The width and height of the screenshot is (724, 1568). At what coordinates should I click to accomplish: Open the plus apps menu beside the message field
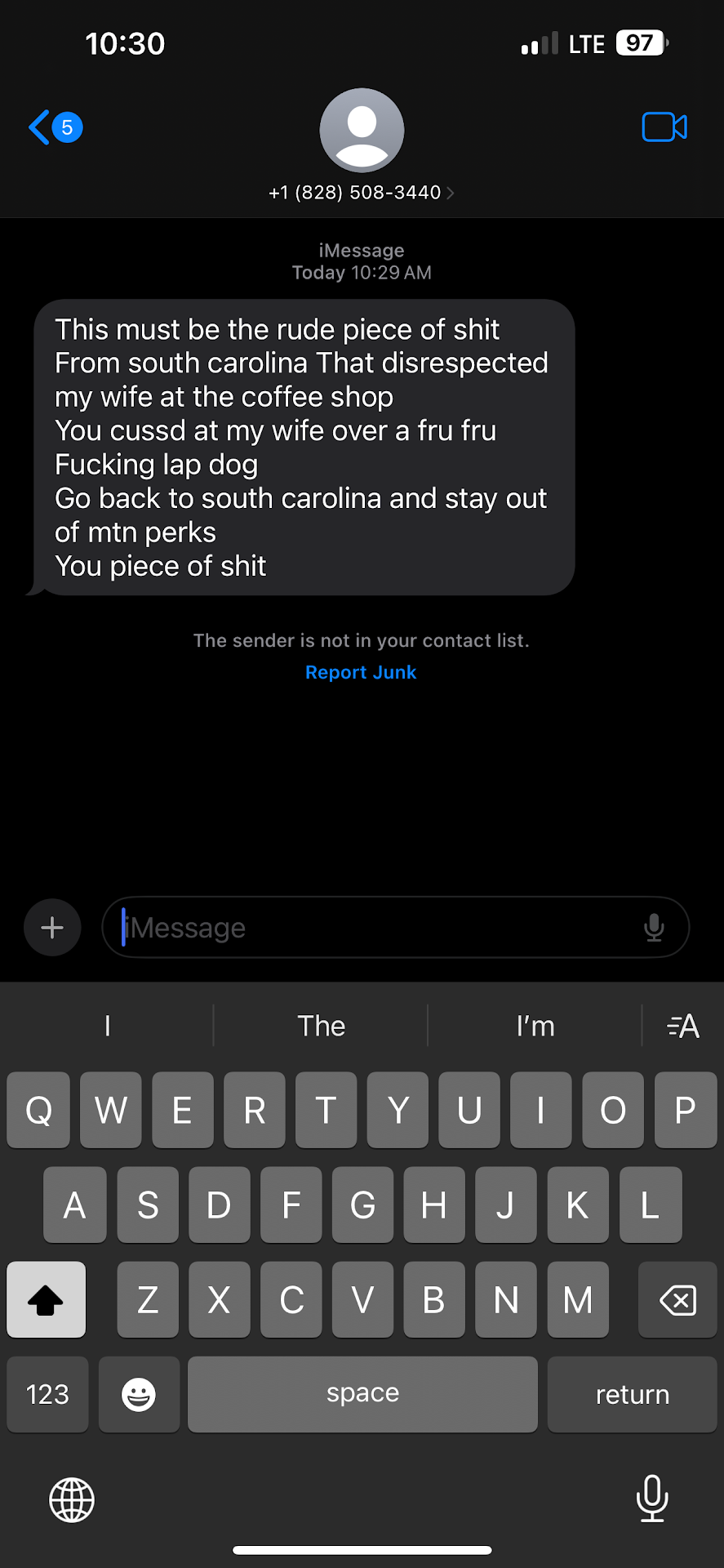coord(52,928)
